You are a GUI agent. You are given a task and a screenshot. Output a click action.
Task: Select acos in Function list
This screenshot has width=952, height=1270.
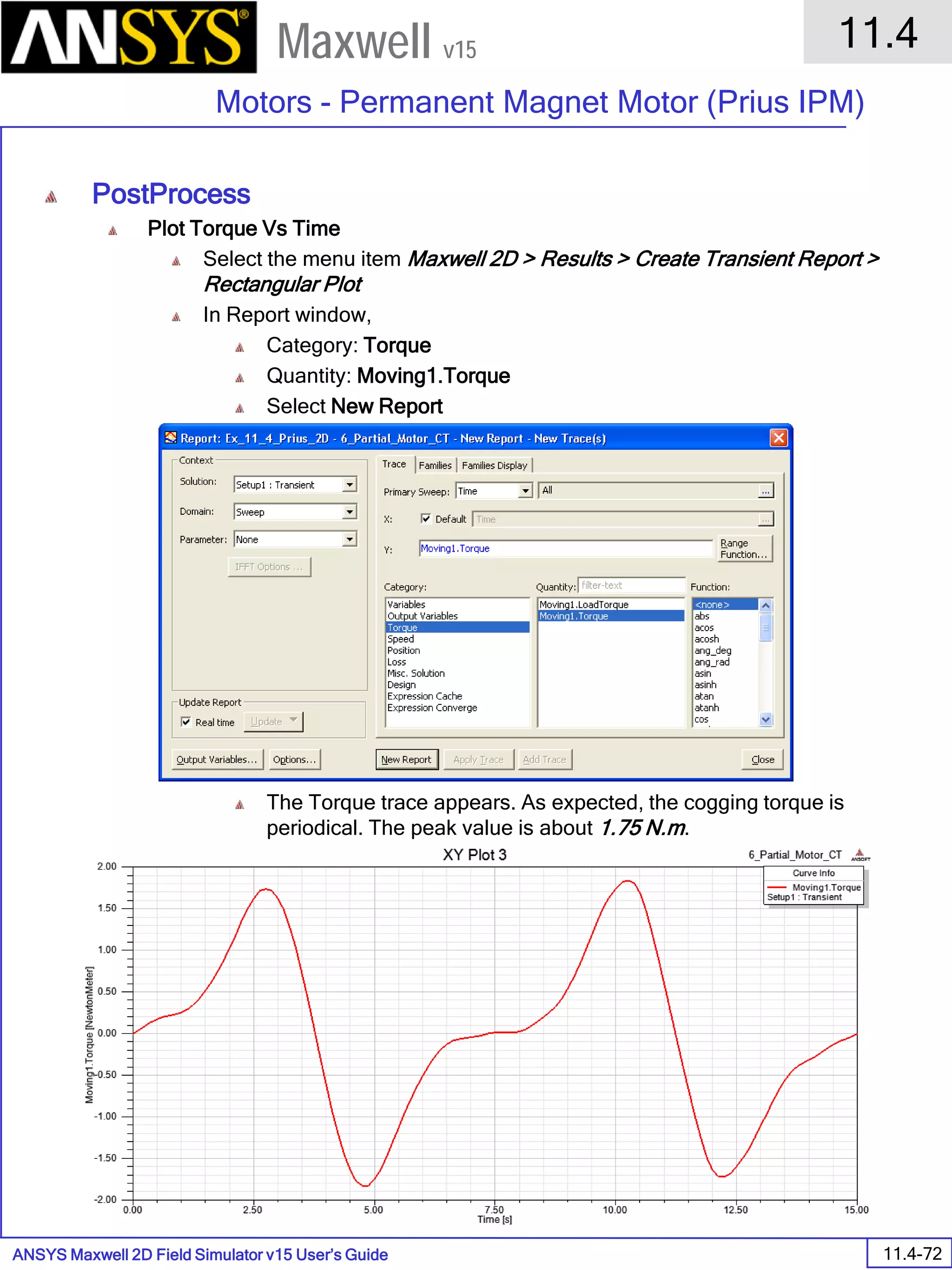click(x=725, y=627)
